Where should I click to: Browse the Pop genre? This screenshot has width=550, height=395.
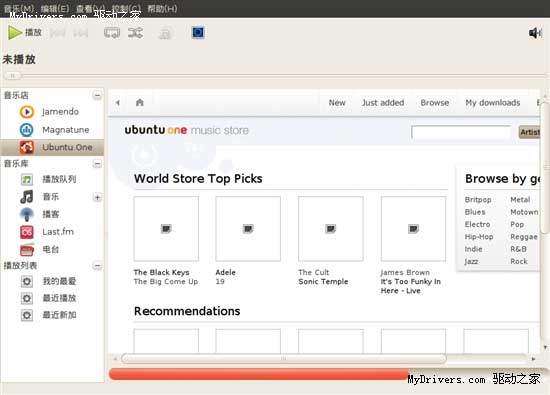(517, 224)
